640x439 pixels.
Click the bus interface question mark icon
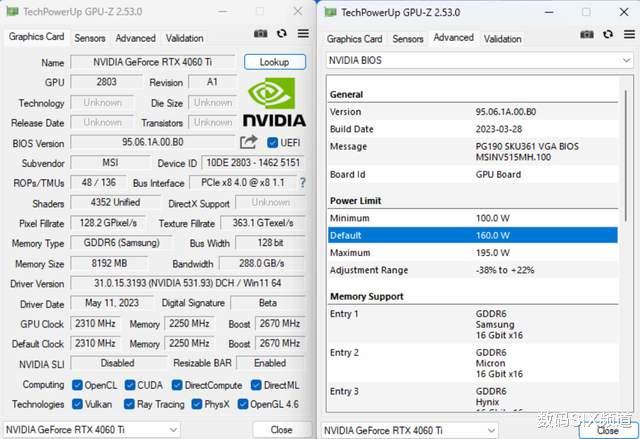click(x=302, y=182)
